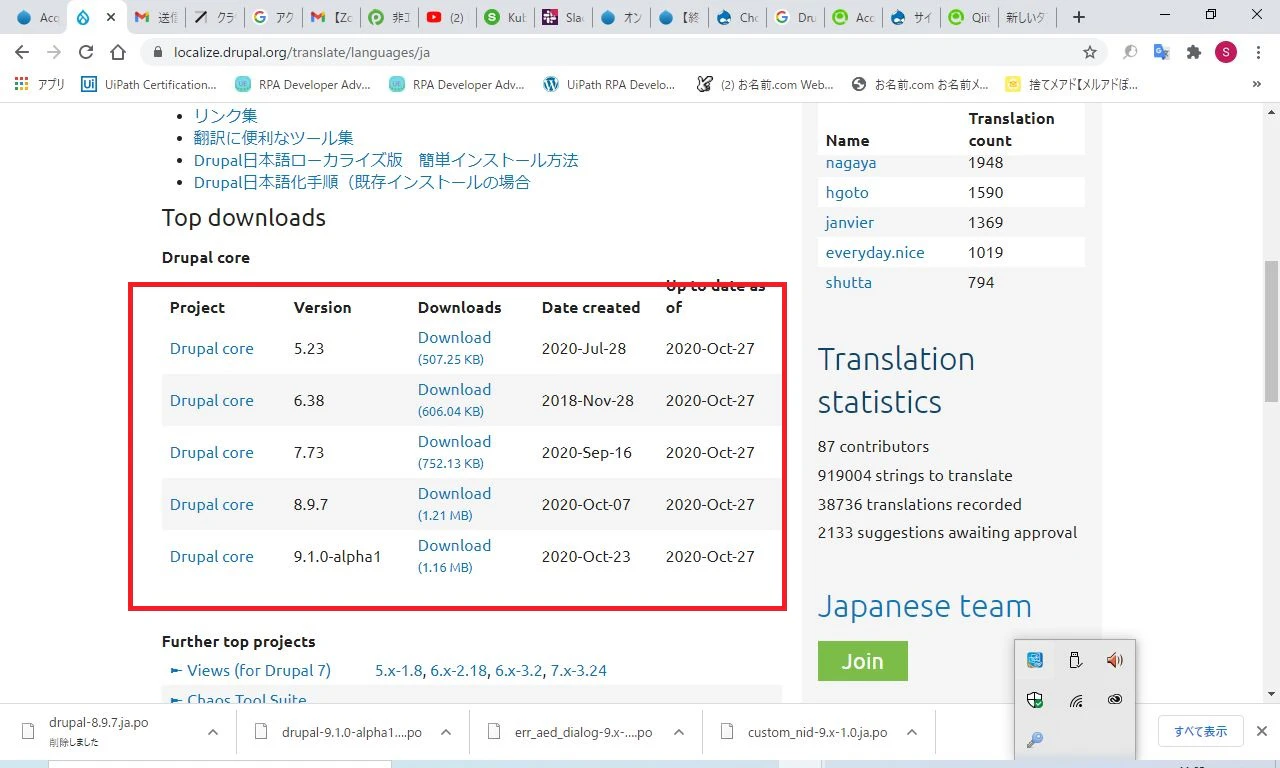This screenshot has width=1280, height=768.
Task: Click the USB safely remove hardware tray icon
Action: (1075, 660)
